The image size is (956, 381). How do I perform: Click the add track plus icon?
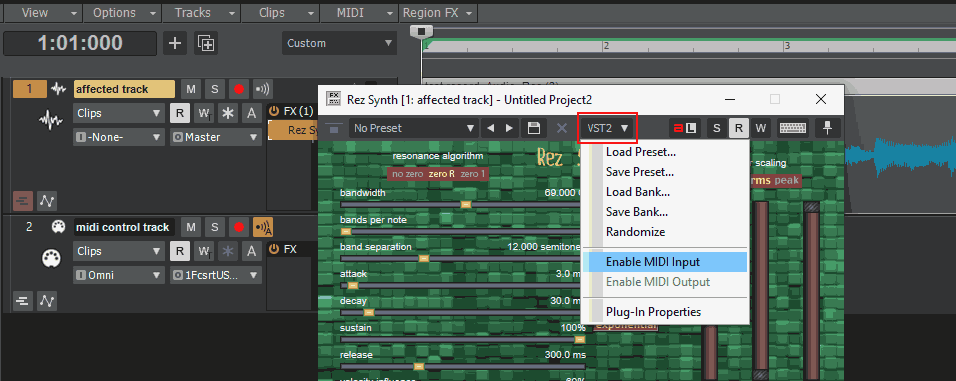click(x=175, y=43)
